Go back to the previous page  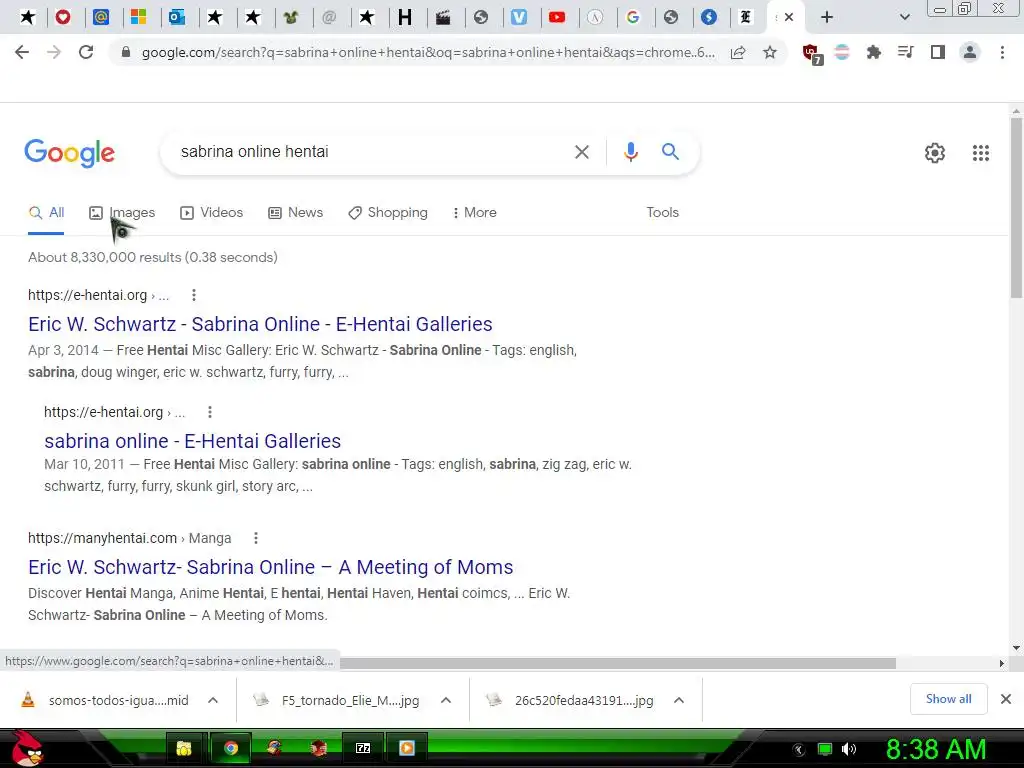click(x=22, y=52)
